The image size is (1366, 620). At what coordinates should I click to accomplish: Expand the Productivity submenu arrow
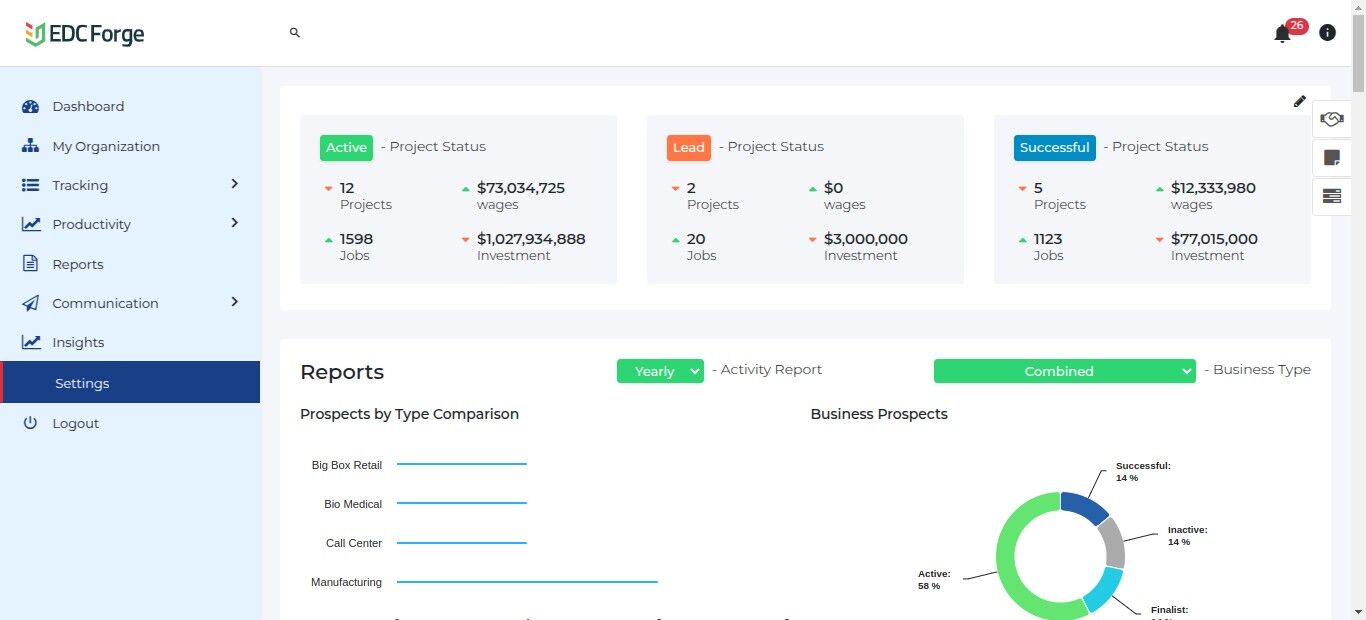pyautogui.click(x=235, y=223)
